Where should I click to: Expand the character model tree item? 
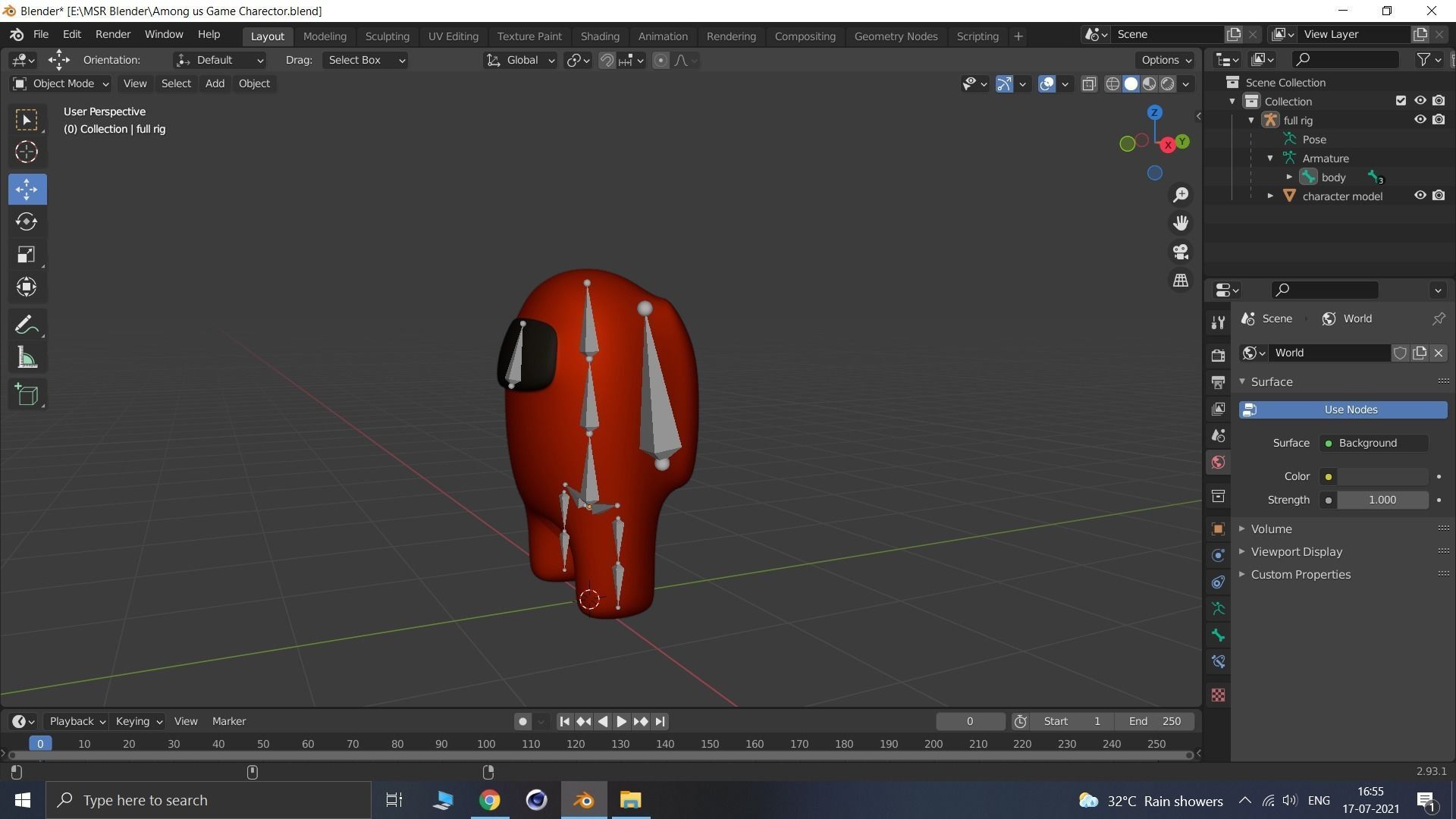[x=1270, y=196]
